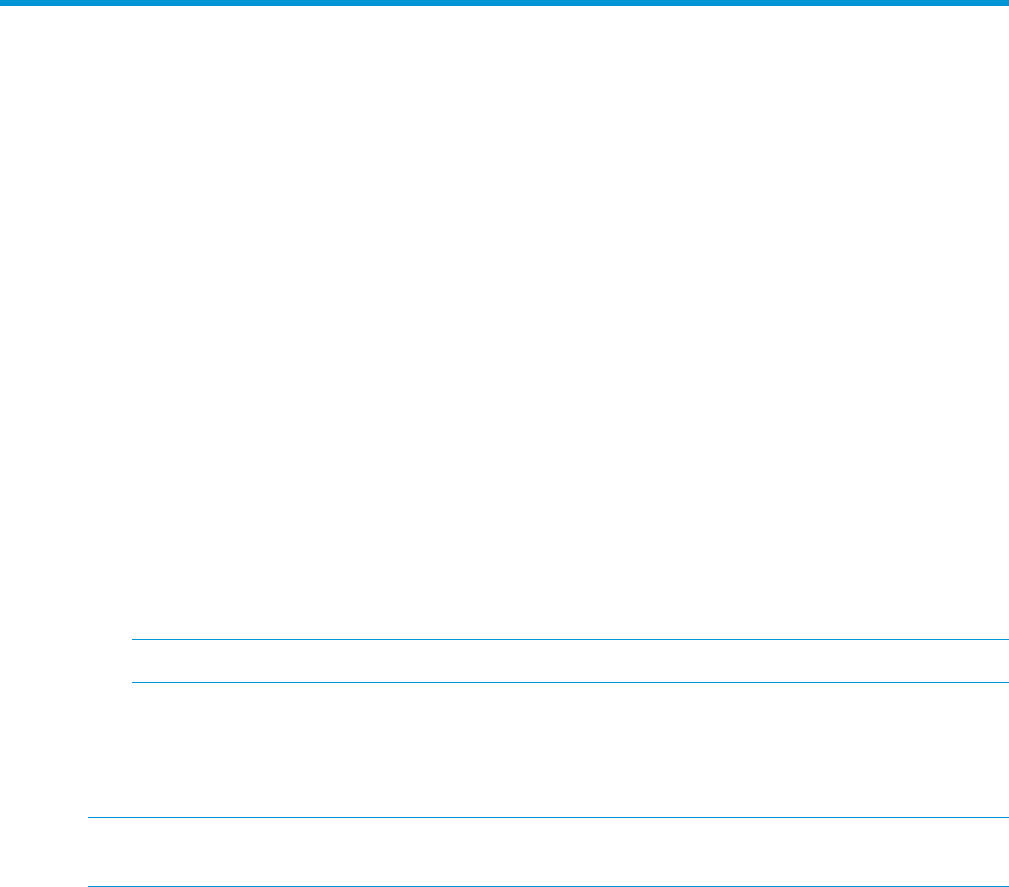The image size is (1009, 887).
Task: Click the uppermost thin blue horizontal line
Action: (570, 639)
